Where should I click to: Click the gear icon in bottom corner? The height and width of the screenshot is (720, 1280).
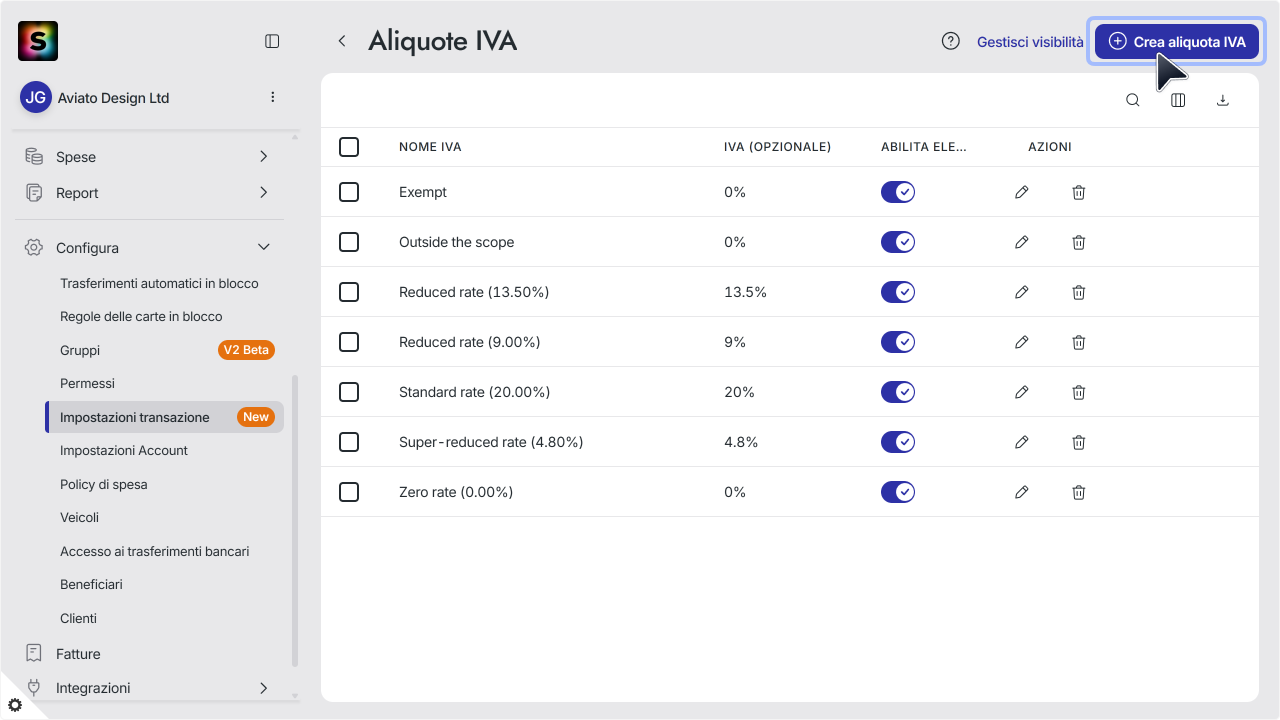14,705
